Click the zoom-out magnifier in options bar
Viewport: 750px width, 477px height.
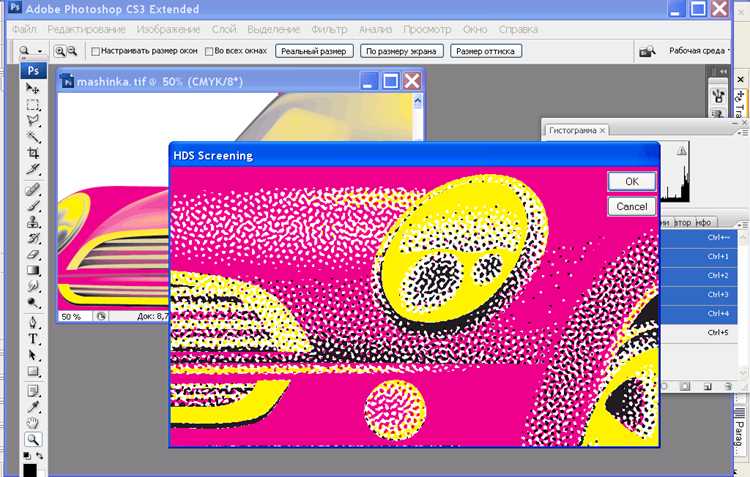(x=72, y=51)
